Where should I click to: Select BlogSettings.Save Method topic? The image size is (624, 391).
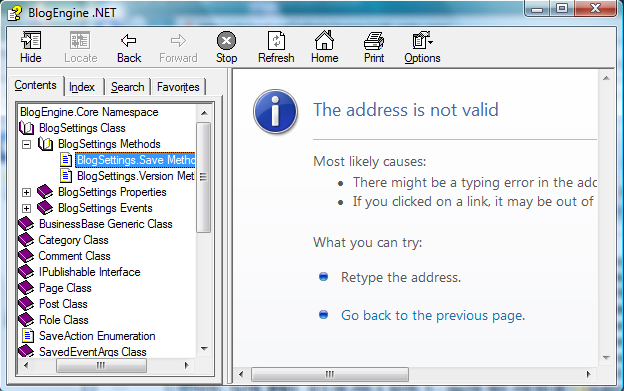click(x=135, y=160)
